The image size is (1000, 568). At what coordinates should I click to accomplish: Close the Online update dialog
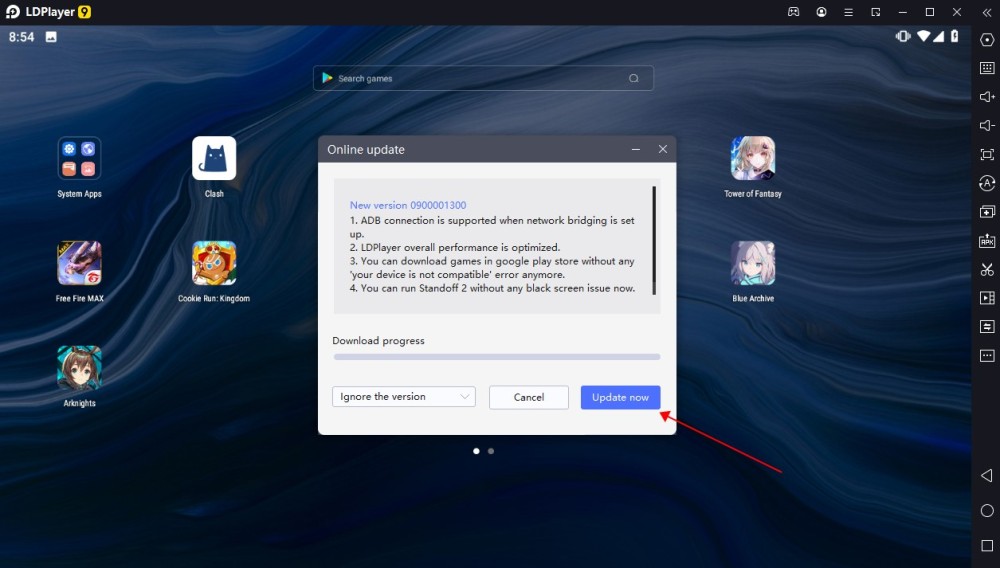[663, 149]
